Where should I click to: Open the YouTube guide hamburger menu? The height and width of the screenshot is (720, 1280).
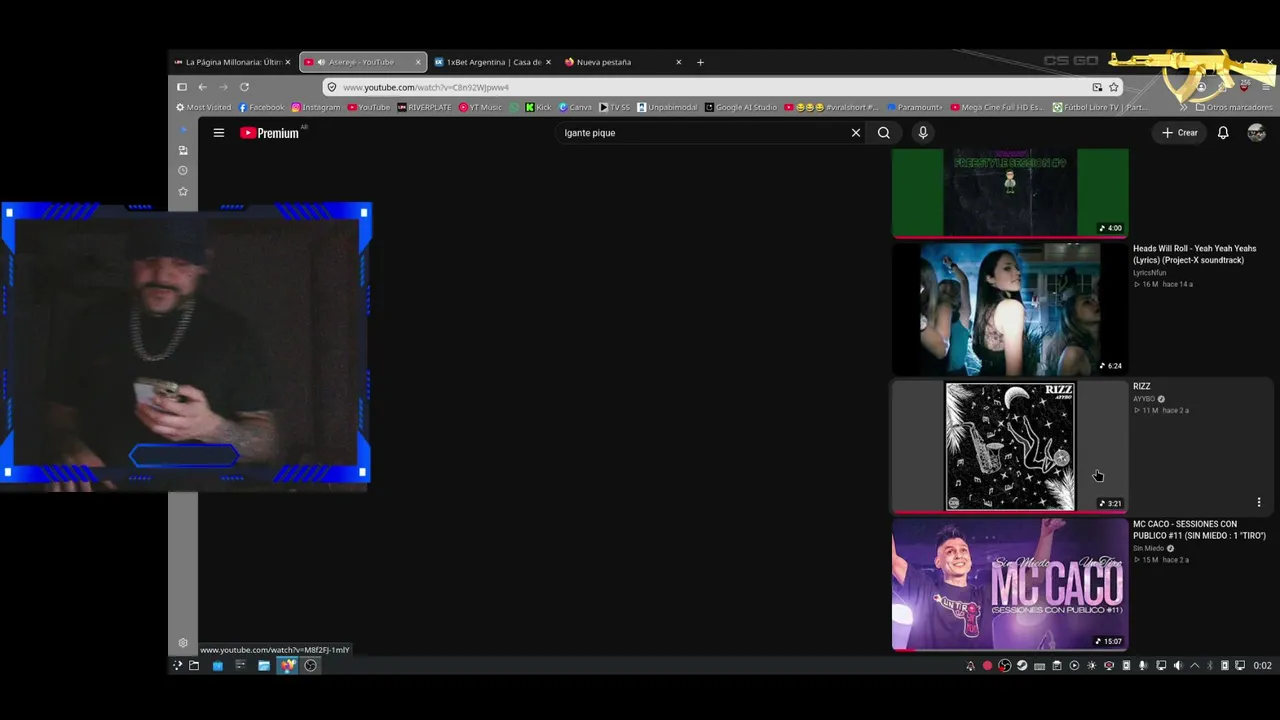pyautogui.click(x=218, y=133)
